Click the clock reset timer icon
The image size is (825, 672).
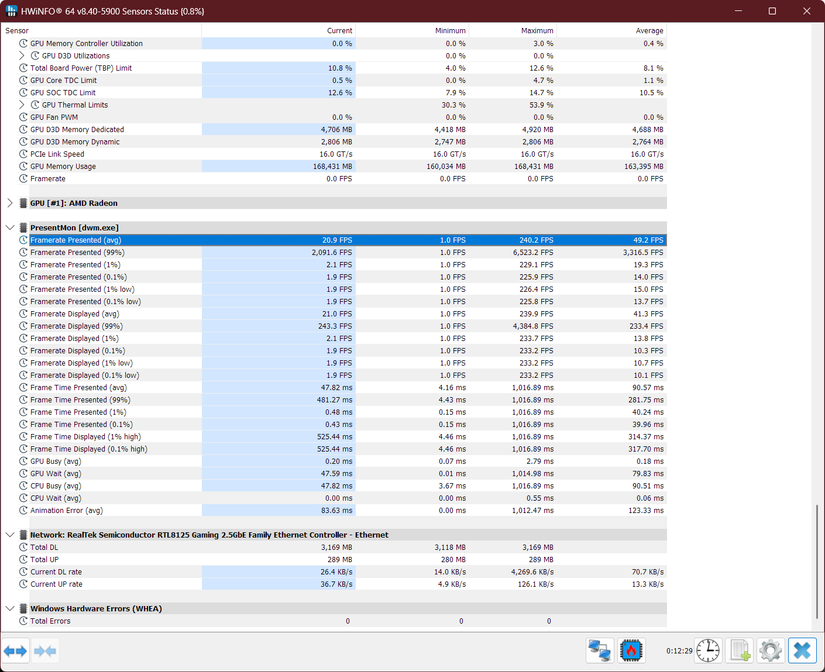[708, 651]
